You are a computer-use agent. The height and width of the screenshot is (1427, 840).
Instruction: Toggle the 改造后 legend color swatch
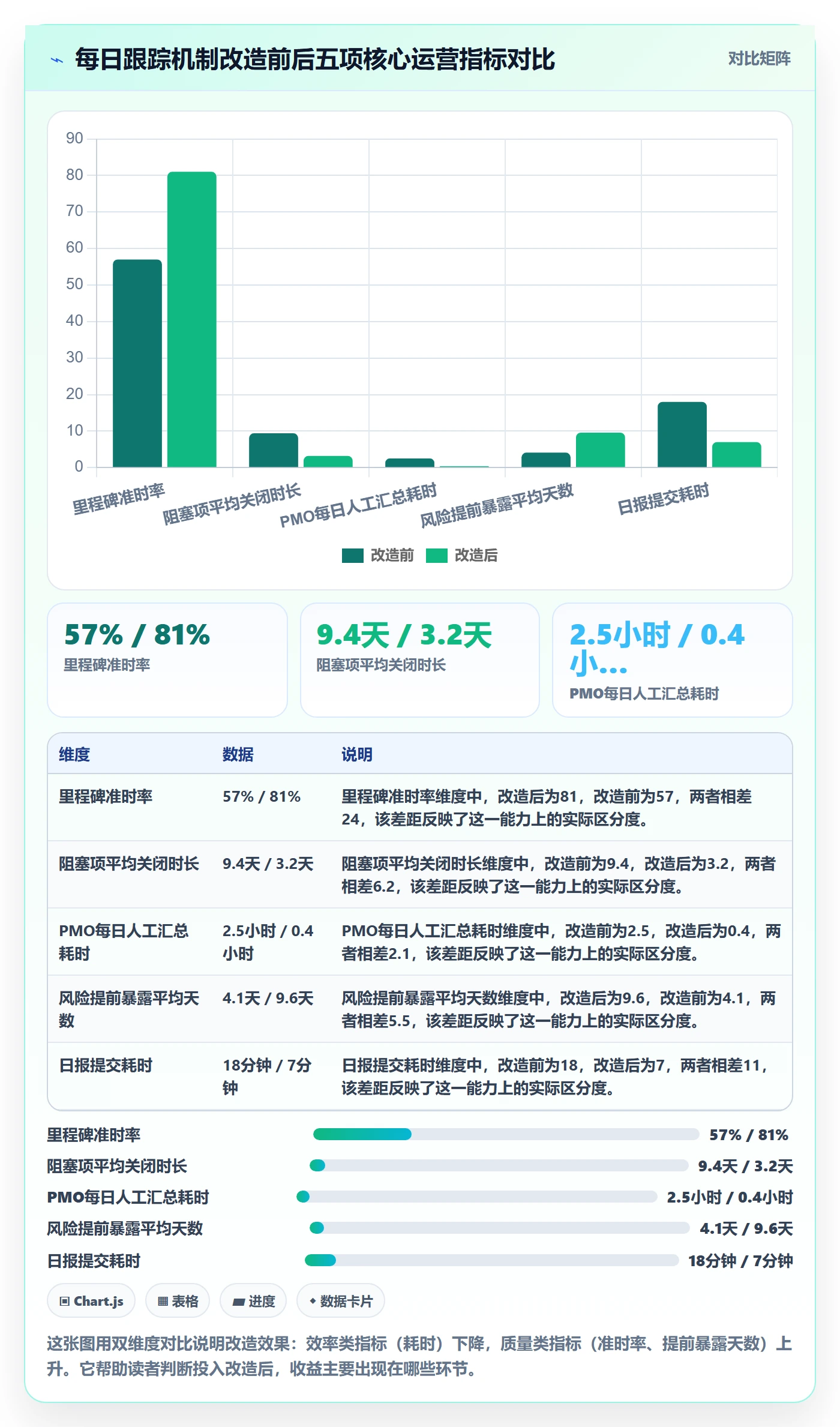tap(437, 556)
